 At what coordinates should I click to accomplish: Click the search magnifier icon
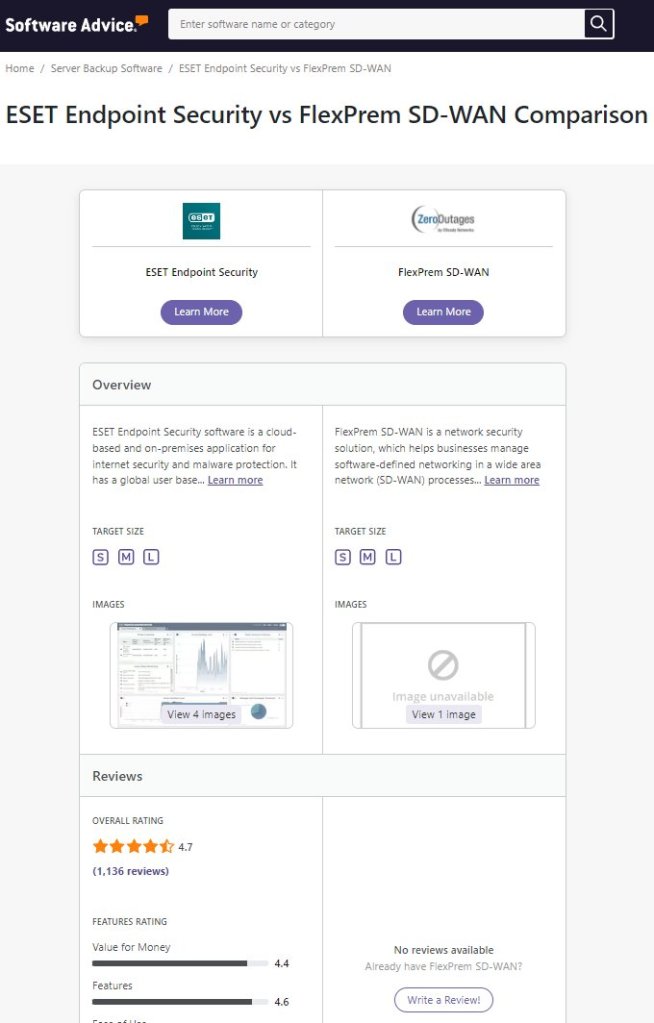[x=598, y=24]
